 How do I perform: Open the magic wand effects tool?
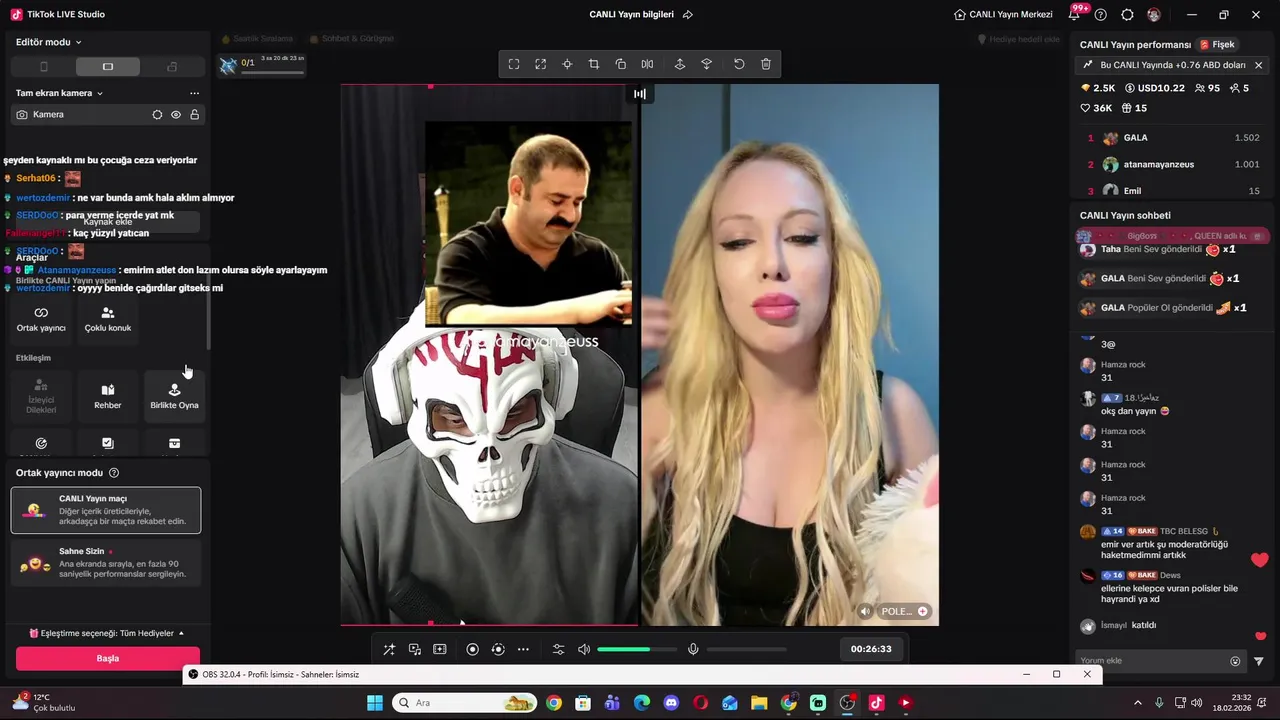point(389,649)
